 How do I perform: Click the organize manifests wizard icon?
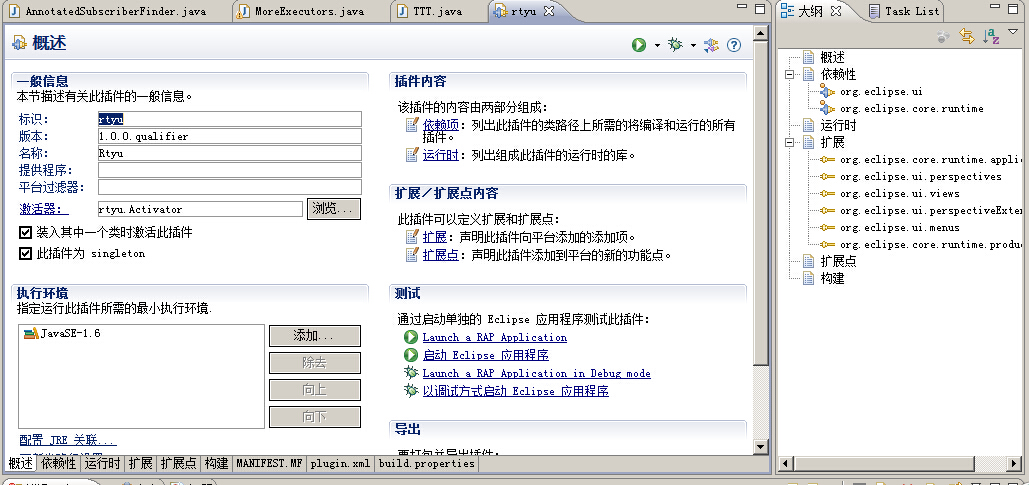pyautogui.click(x=711, y=45)
